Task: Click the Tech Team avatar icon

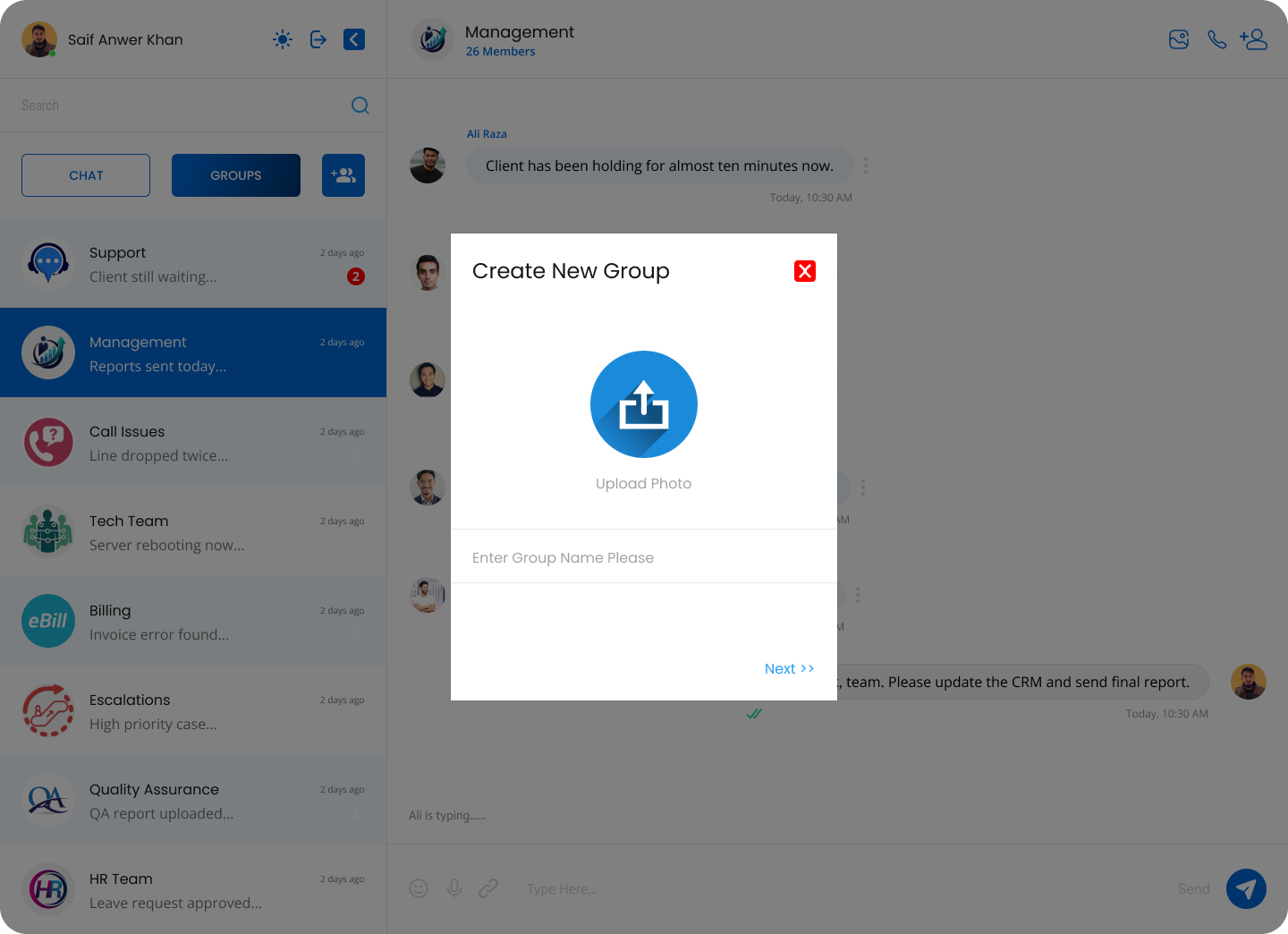Action: click(x=48, y=531)
